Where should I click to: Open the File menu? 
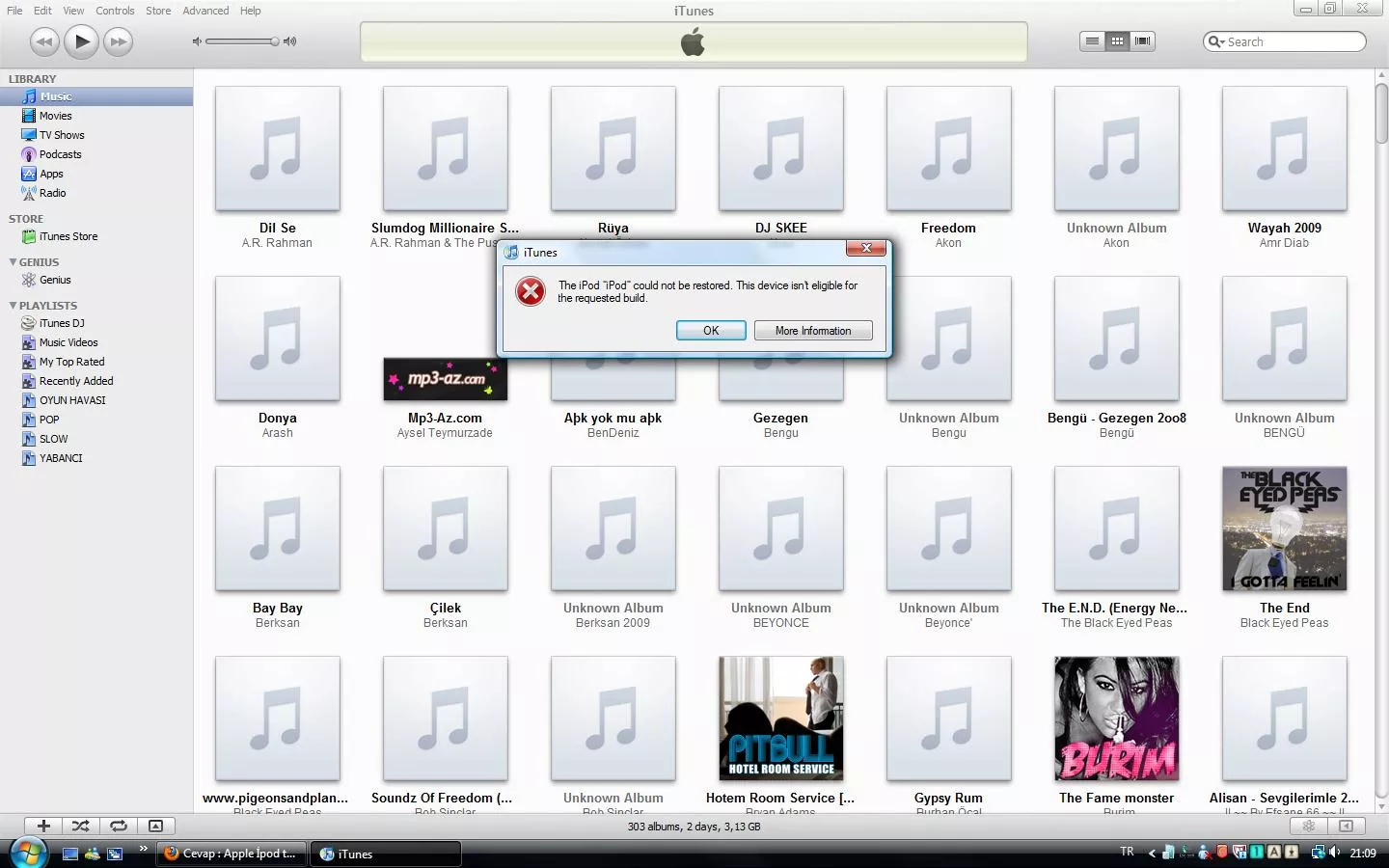14,11
